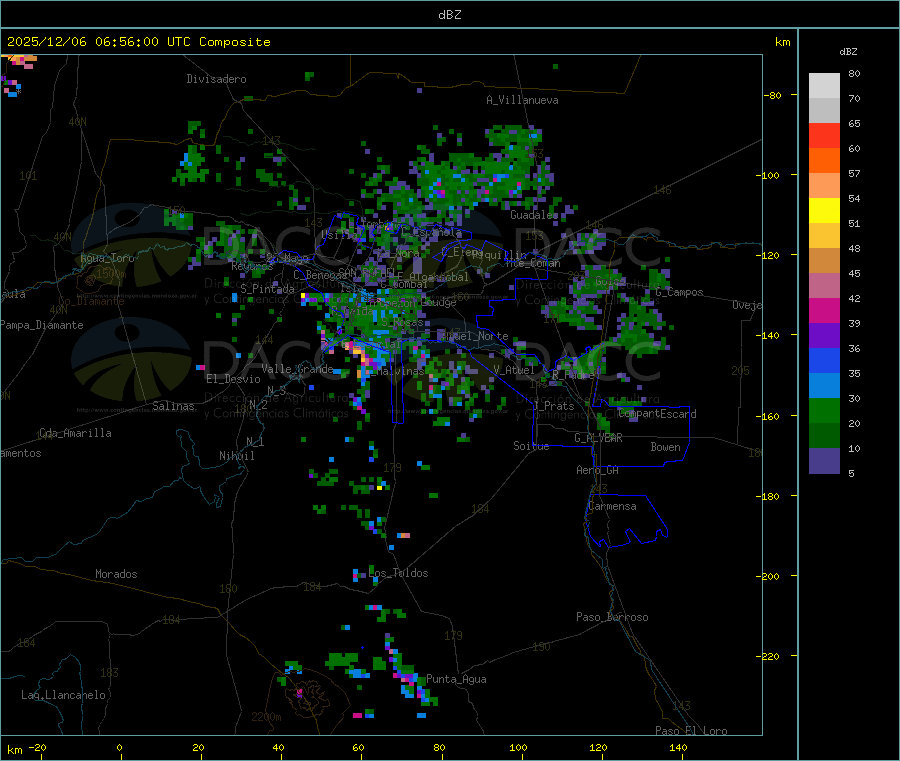The image size is (900, 761).
Task: Click the Punta_Agua map label
Action: pyautogui.click(x=456, y=679)
